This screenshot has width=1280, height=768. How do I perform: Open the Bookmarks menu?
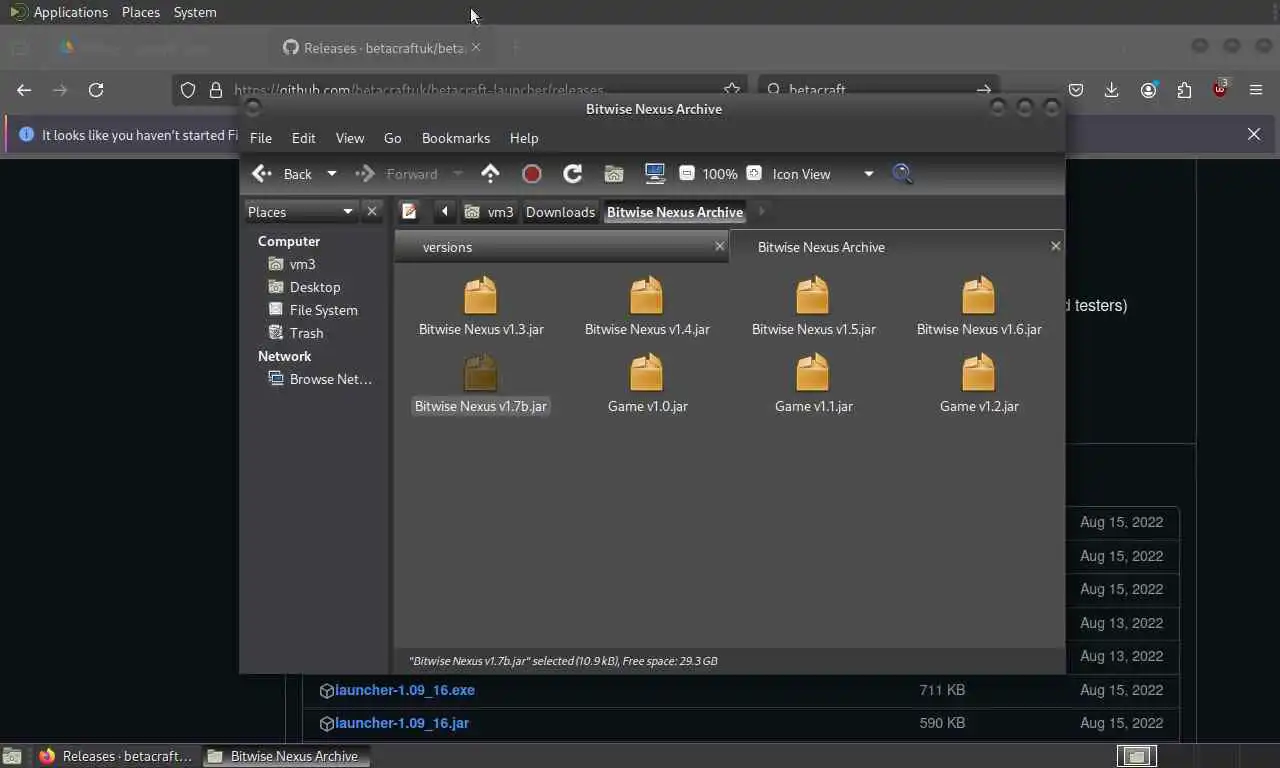tap(456, 138)
